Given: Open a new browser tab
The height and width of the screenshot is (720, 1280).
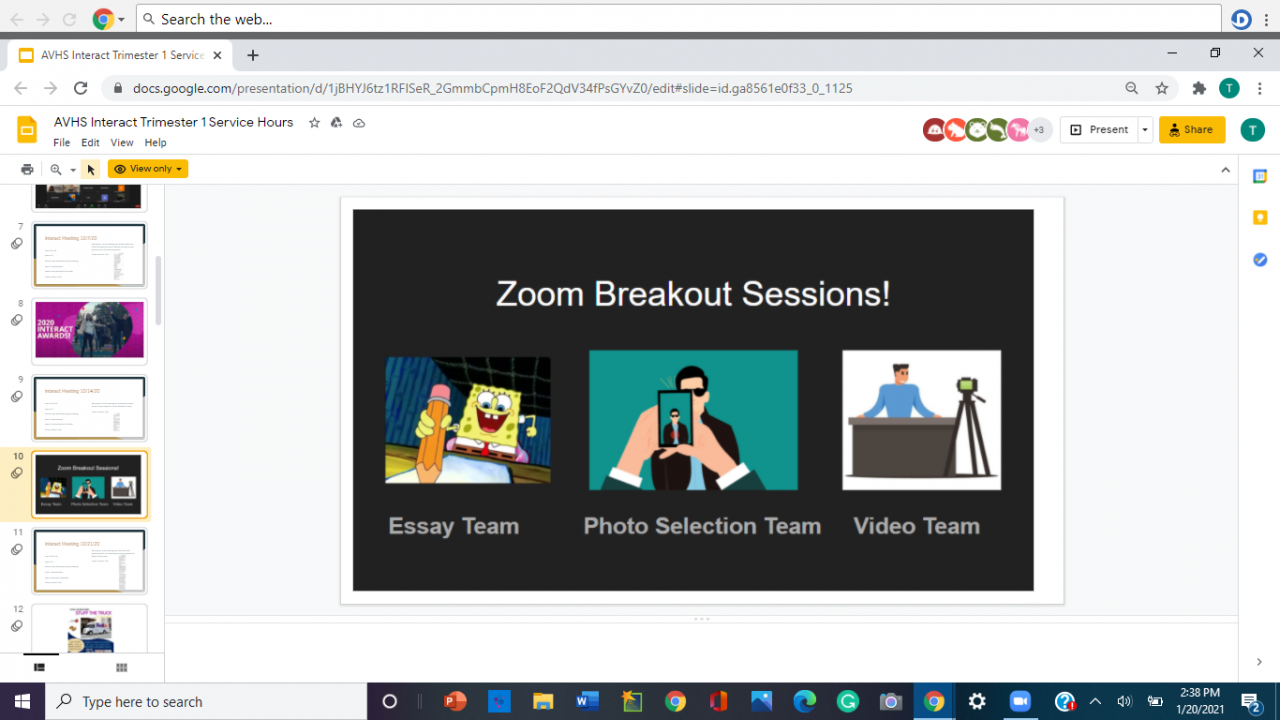Looking at the screenshot, I should click(x=253, y=55).
